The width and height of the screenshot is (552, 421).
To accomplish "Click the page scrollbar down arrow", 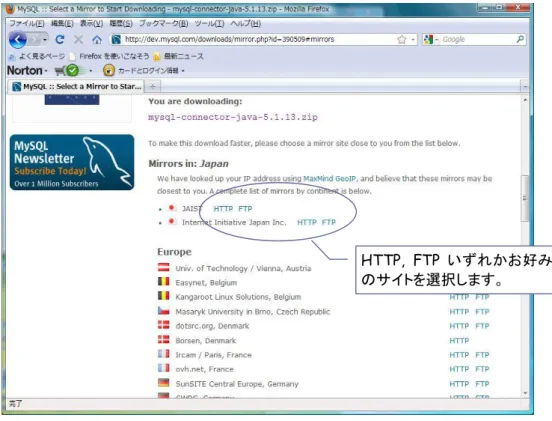I will click(525, 393).
